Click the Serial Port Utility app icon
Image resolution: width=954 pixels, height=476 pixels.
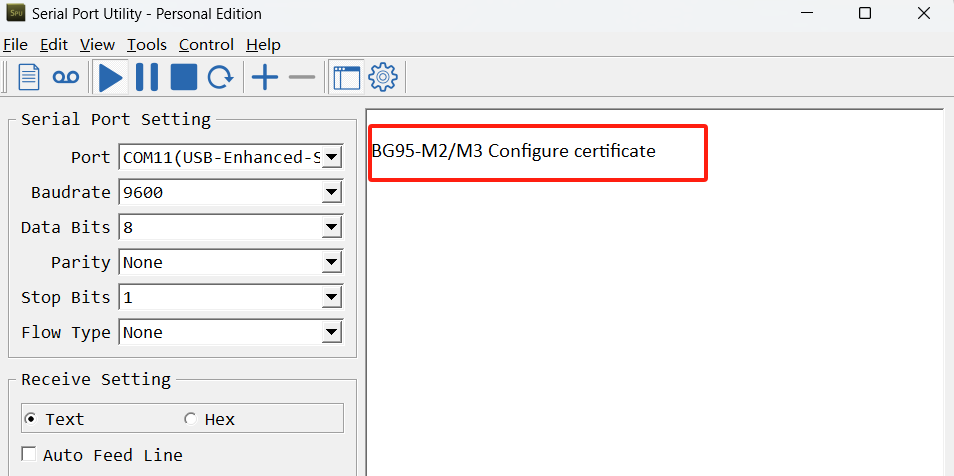15,12
